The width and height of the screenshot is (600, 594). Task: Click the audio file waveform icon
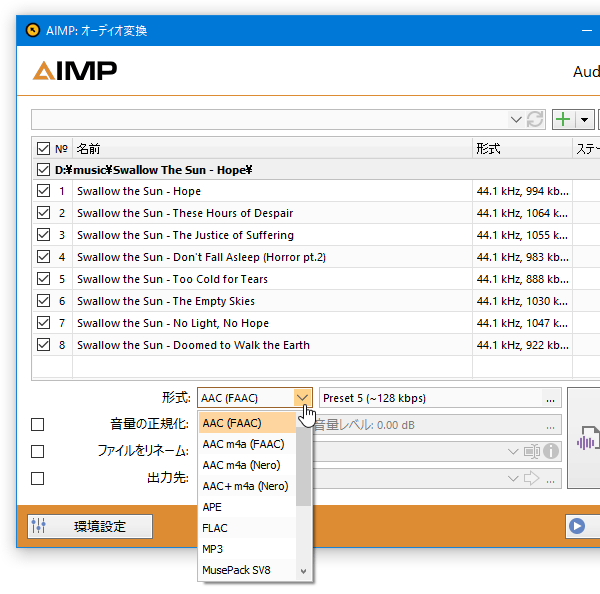587,438
